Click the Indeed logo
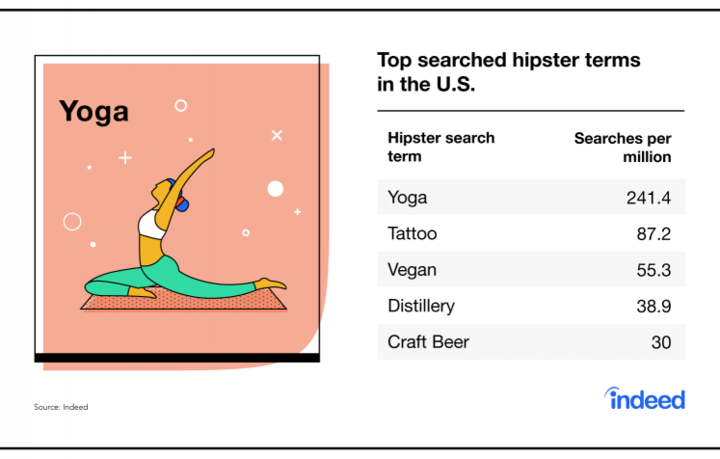Screen dimensions: 720x459 click(x=645, y=398)
